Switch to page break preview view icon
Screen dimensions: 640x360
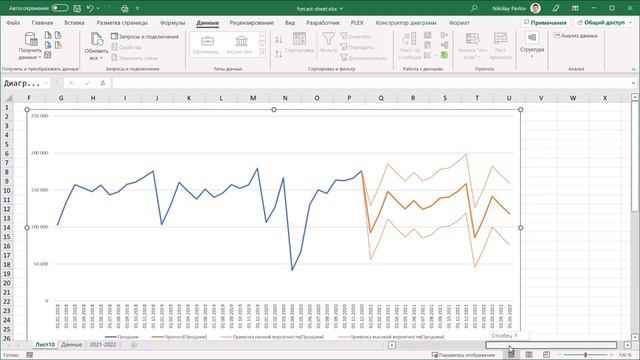pos(546,355)
